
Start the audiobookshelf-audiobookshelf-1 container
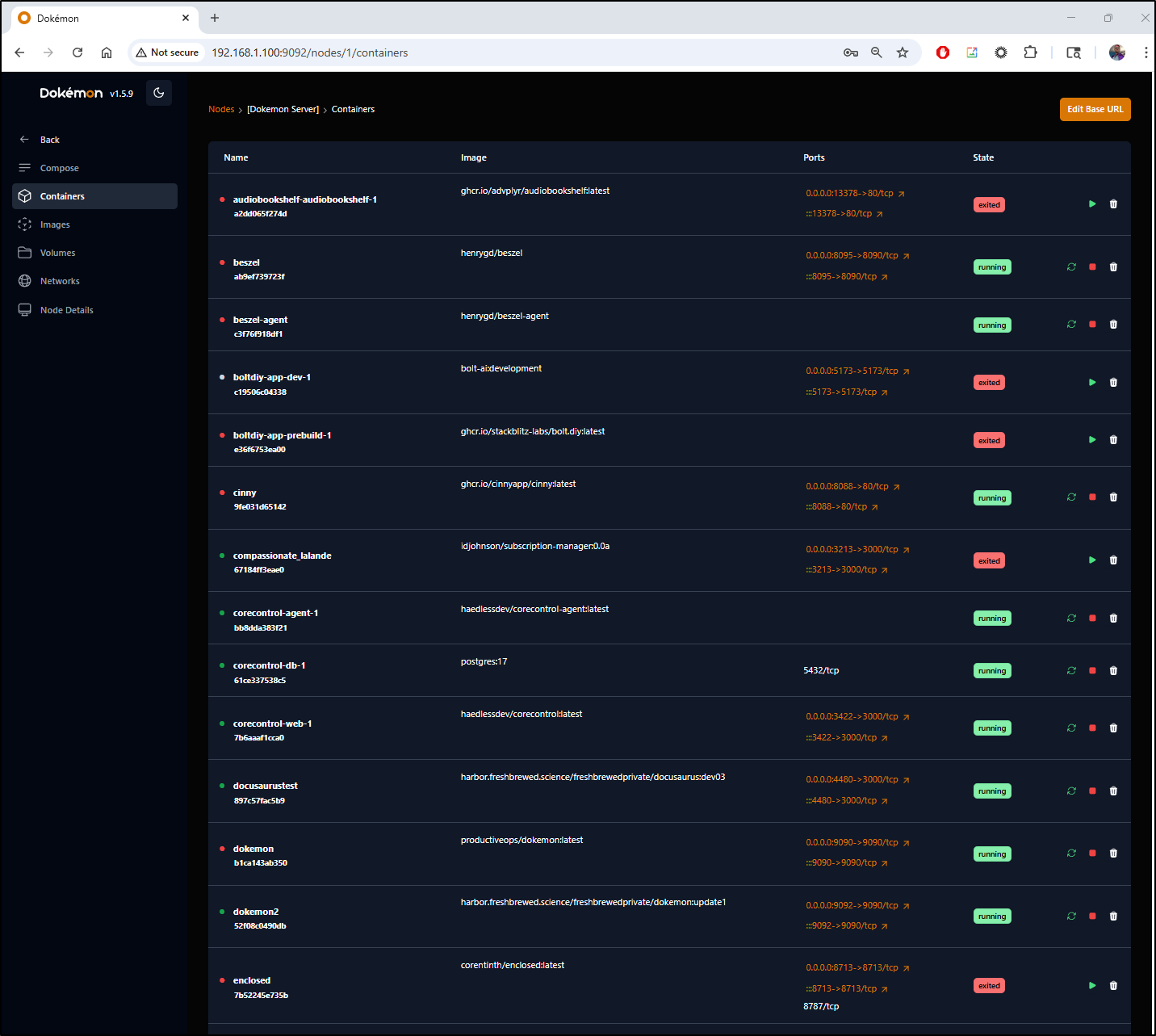click(1092, 204)
